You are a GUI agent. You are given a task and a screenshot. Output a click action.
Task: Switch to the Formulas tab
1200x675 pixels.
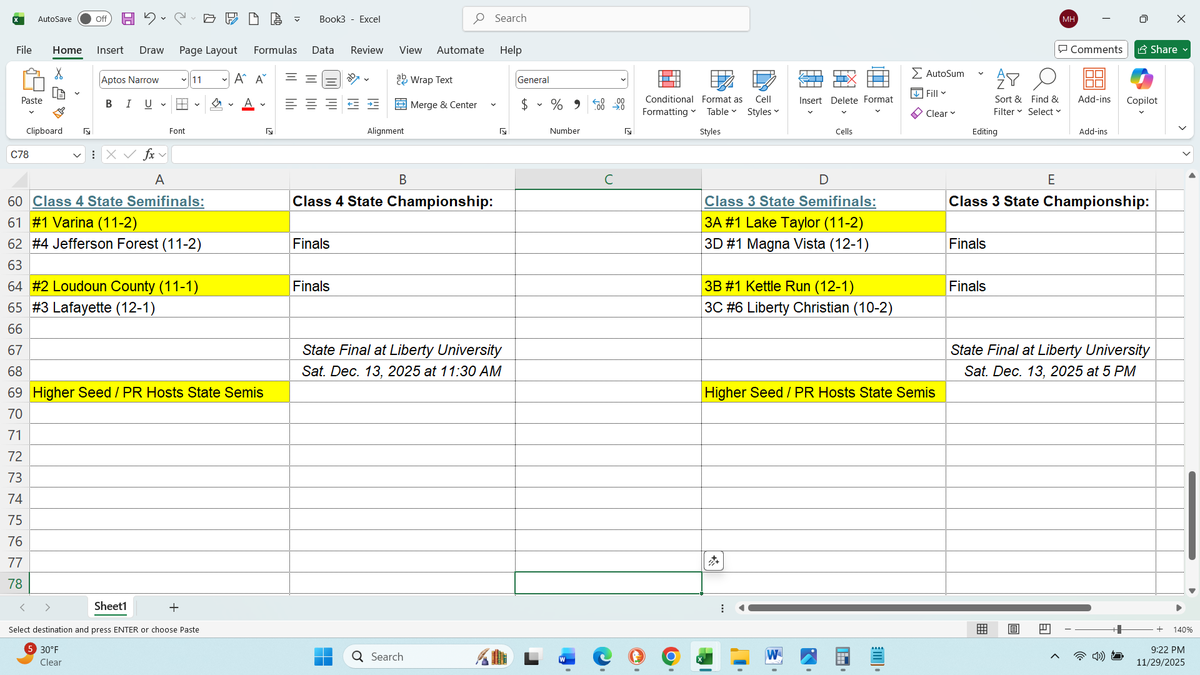[275, 50]
